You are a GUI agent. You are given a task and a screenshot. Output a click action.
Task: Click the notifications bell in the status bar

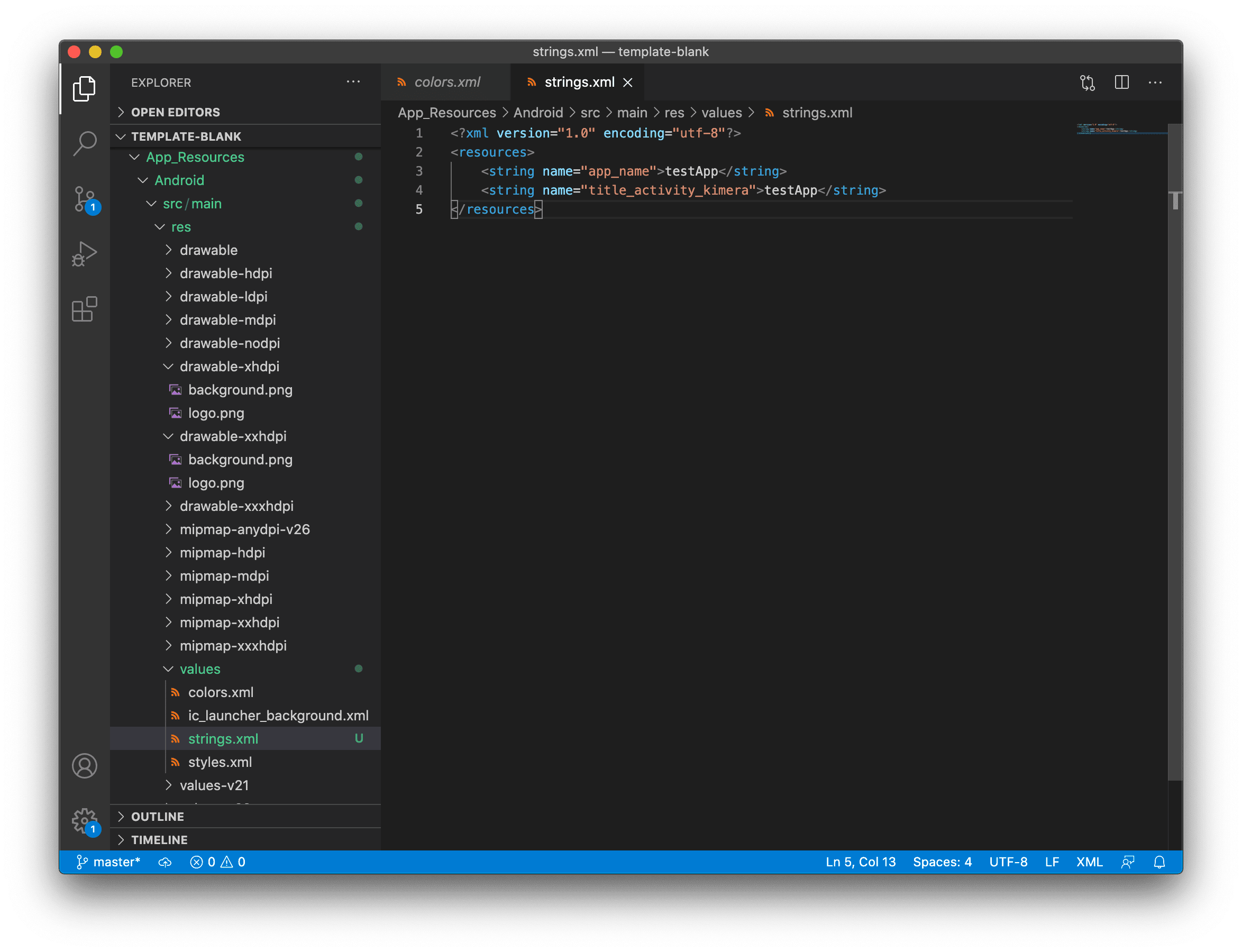(1159, 862)
